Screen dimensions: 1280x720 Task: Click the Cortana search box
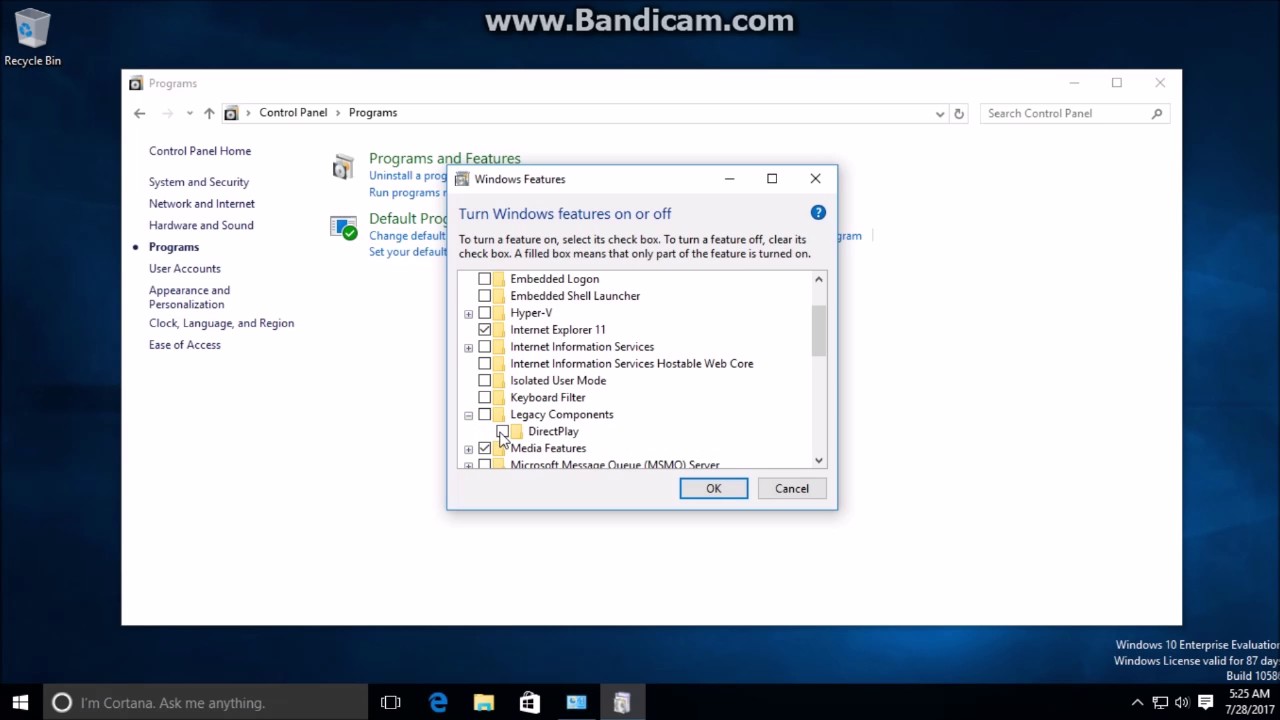tap(204, 702)
